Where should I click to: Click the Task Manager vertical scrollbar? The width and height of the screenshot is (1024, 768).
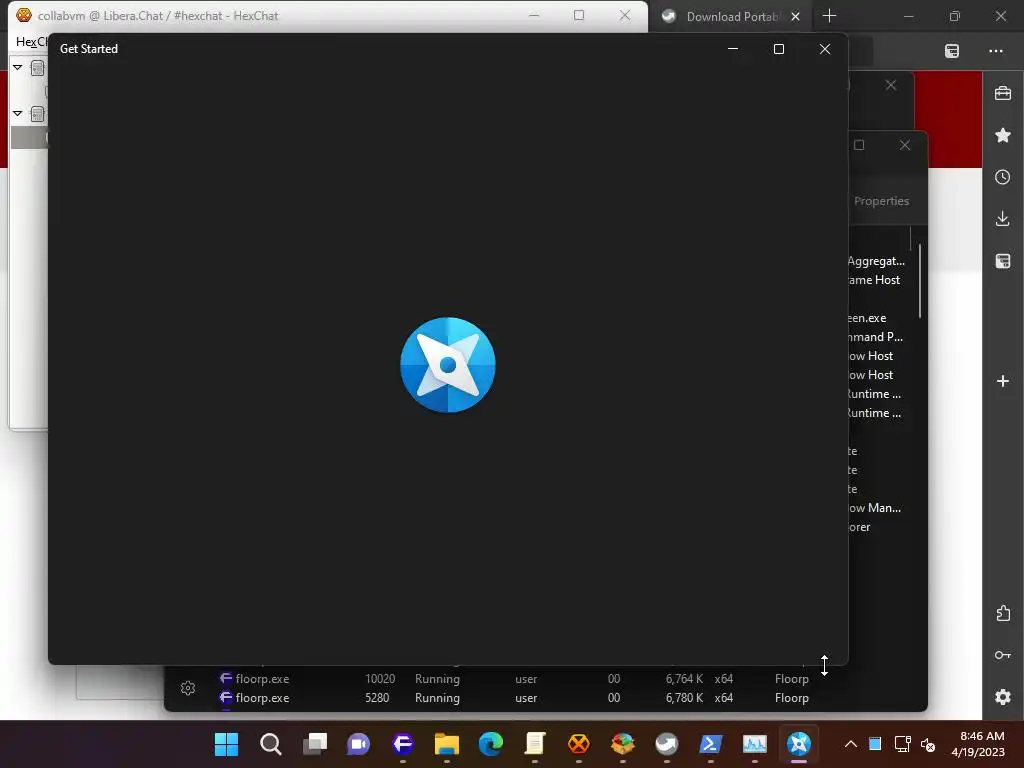920,281
